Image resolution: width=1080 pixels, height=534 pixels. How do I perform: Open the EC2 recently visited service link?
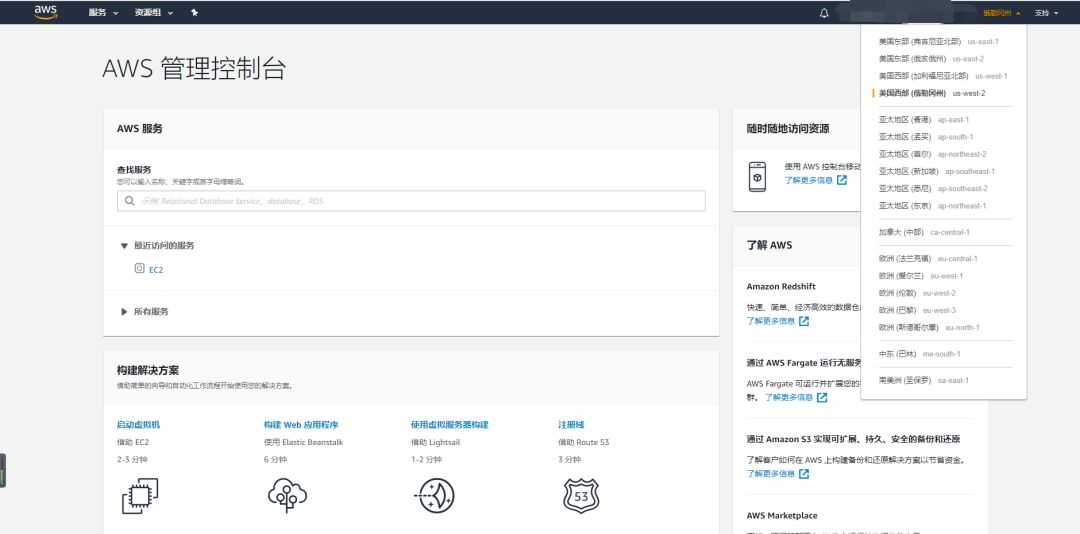pos(155,270)
